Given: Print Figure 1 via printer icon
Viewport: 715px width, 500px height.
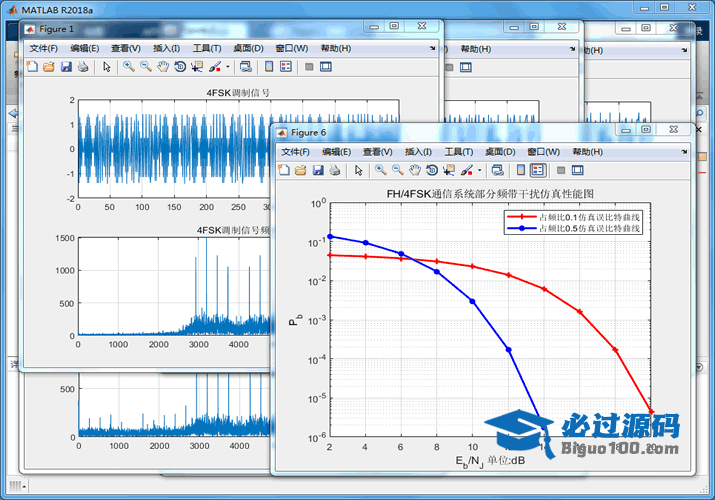Looking at the screenshot, I should point(83,67).
